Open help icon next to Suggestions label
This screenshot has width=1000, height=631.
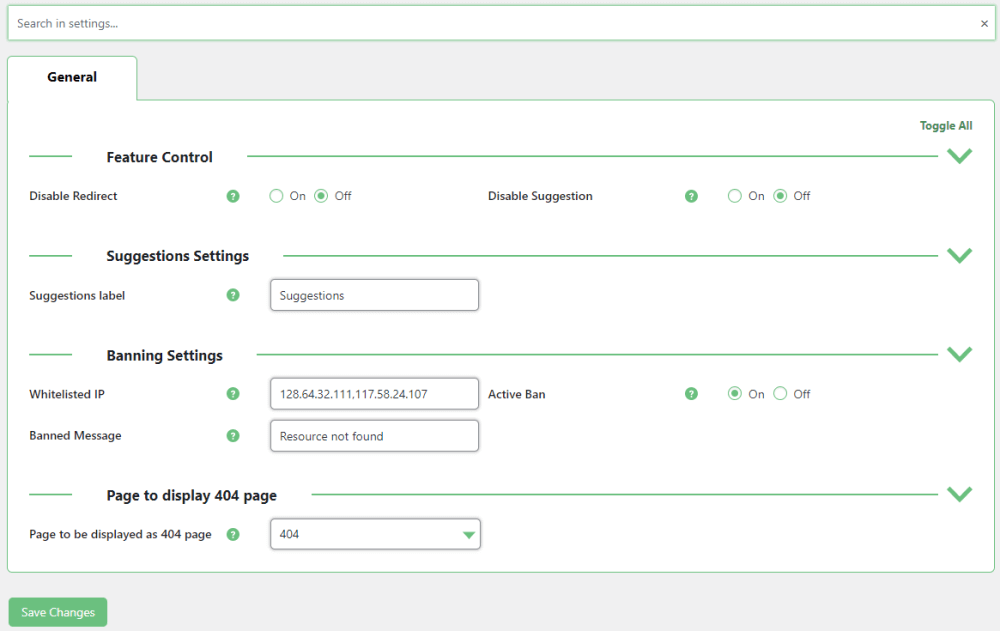(x=233, y=295)
